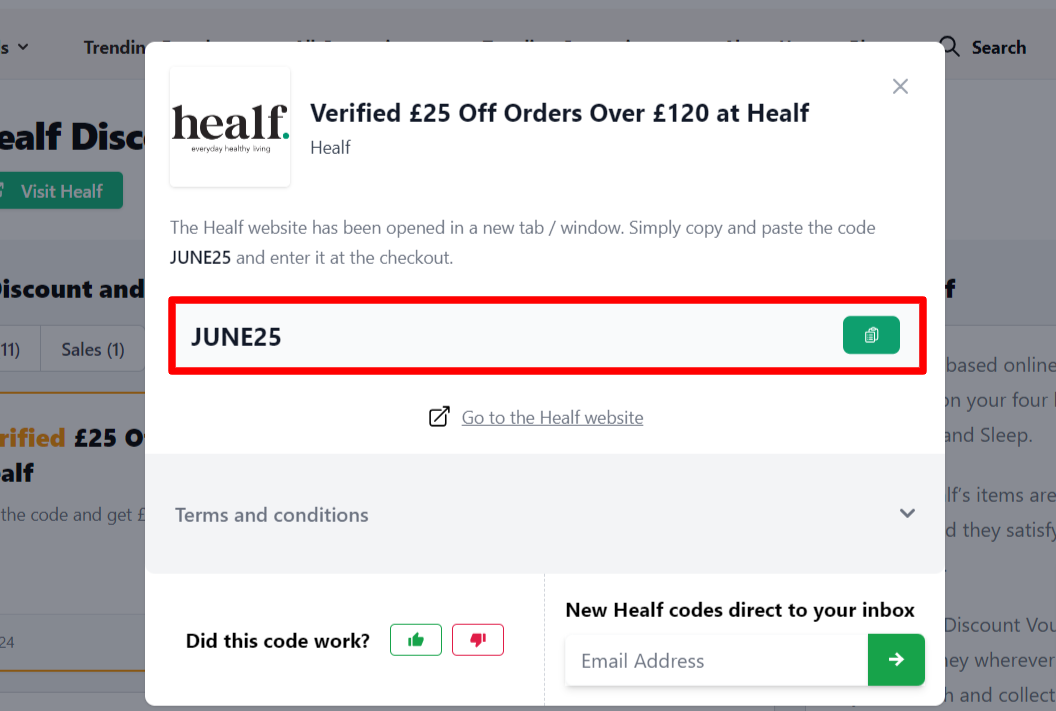The height and width of the screenshot is (711, 1056).
Task: Follow the Go to the Healf website link
Action: [552, 417]
